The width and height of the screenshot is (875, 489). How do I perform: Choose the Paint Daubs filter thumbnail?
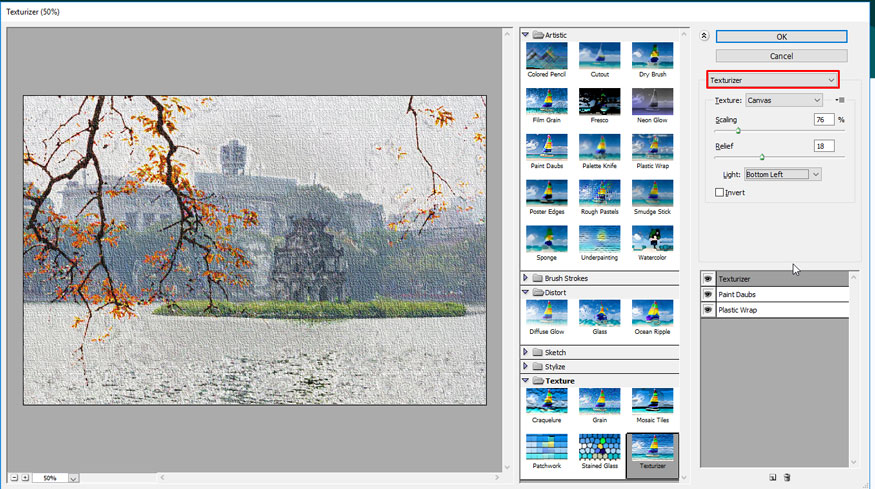pyautogui.click(x=546, y=147)
